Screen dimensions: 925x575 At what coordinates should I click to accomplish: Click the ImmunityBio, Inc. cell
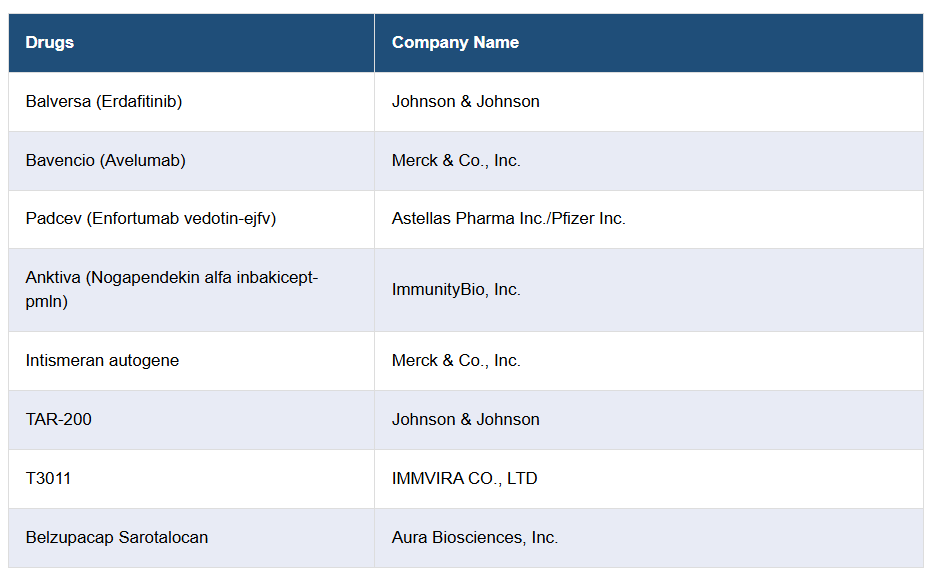[x=456, y=290]
